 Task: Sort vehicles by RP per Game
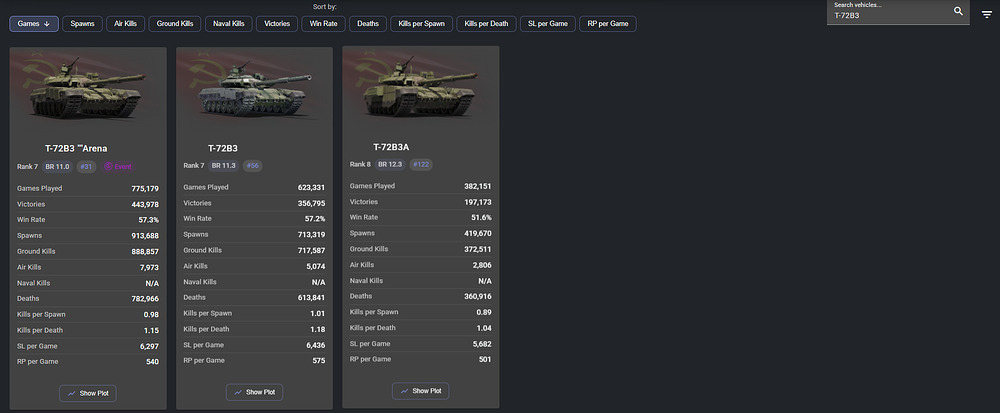608,24
